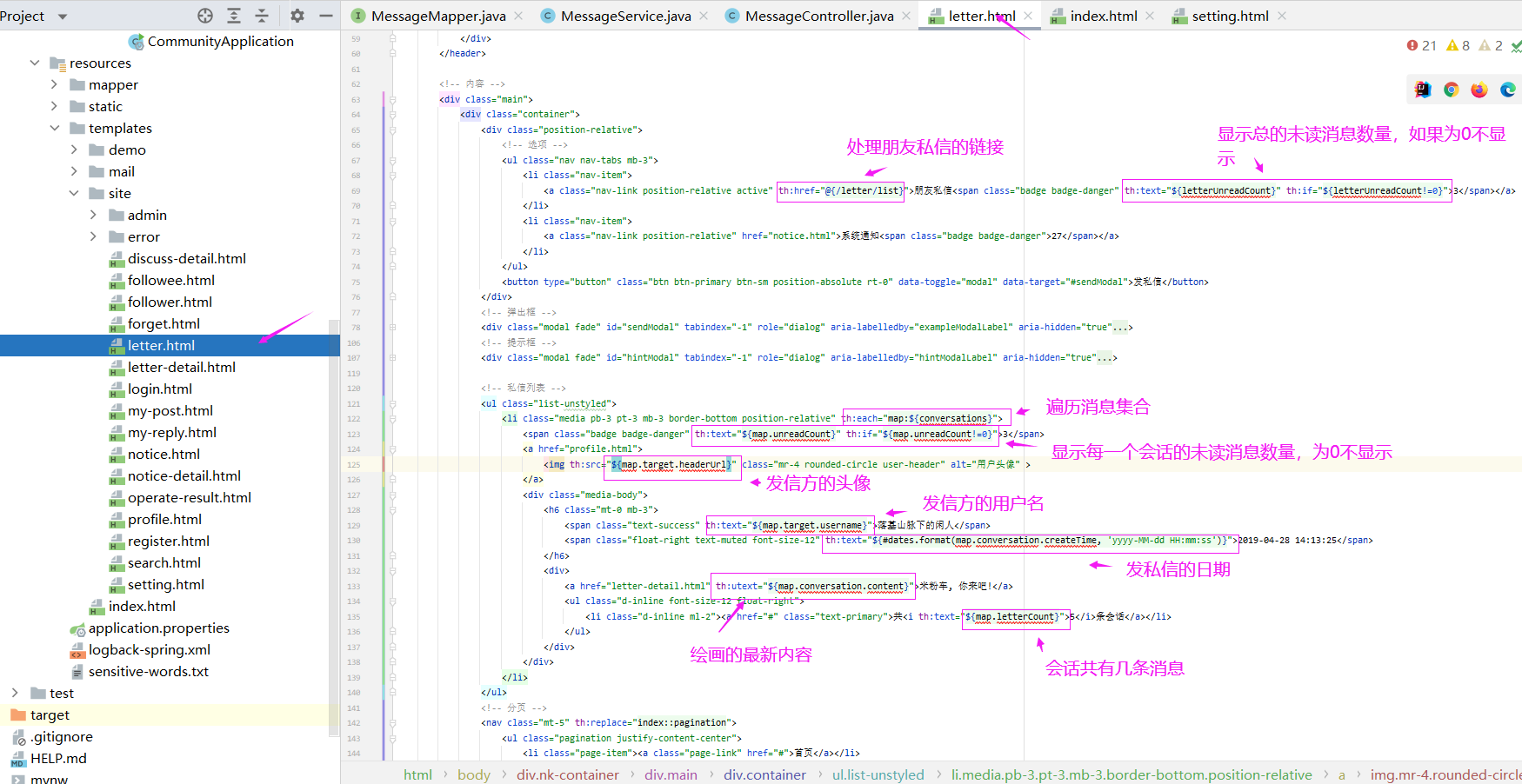
Task: Click the Expand All icon in Project panel
Action: (234, 16)
